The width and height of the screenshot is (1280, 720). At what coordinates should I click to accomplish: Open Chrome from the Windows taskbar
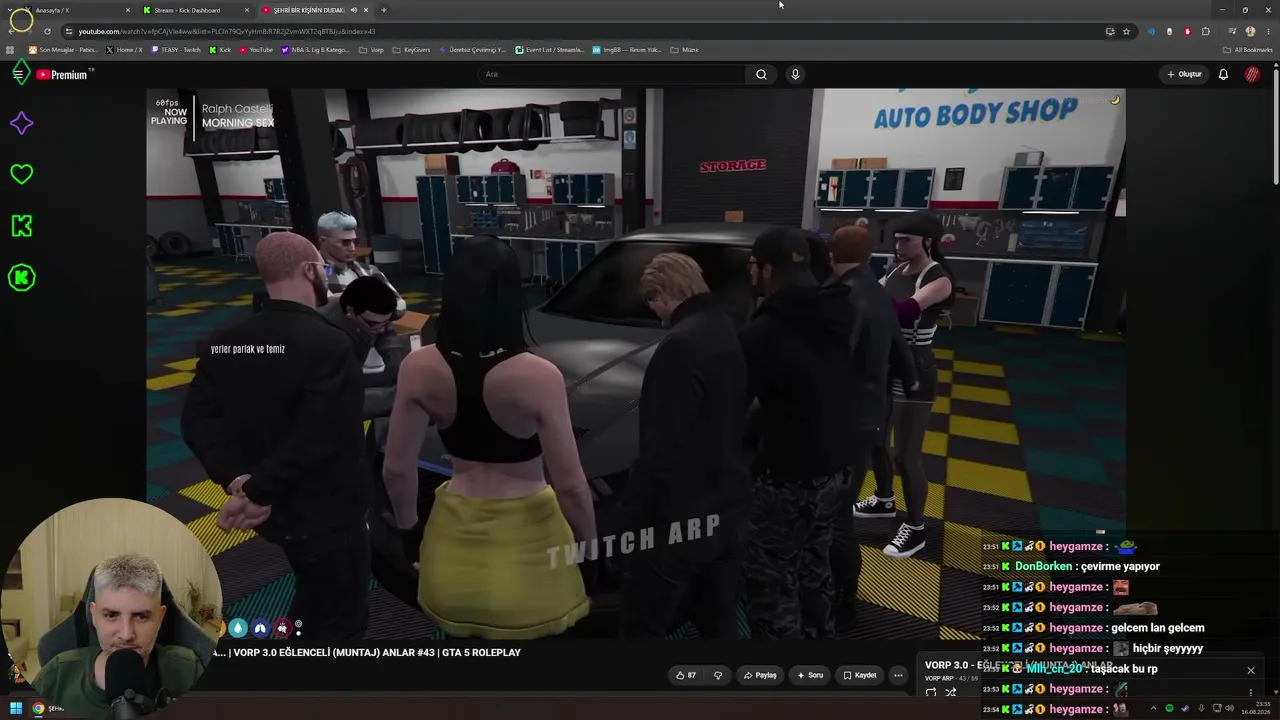point(38,708)
